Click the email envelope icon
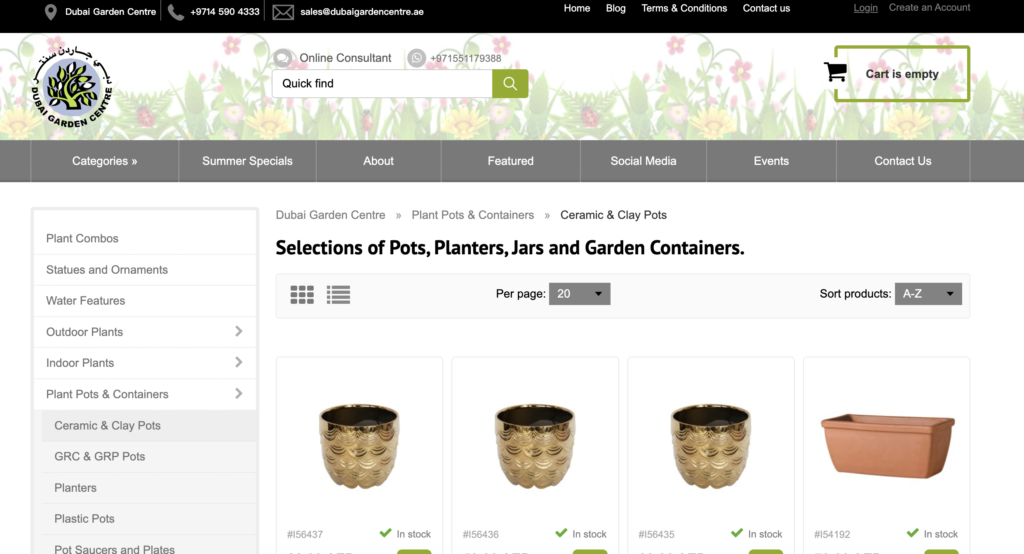Screen dimensions: 1024x554 point(283,12)
